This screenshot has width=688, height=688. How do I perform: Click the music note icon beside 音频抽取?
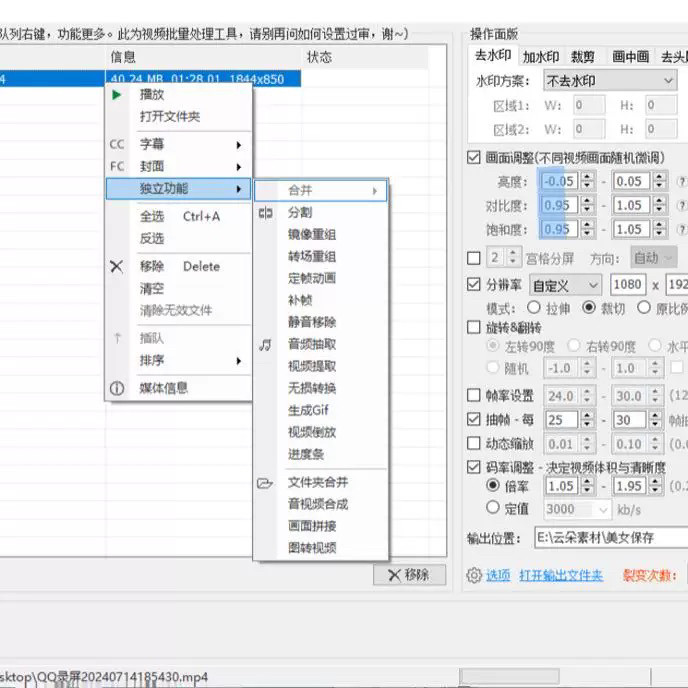tap(265, 345)
